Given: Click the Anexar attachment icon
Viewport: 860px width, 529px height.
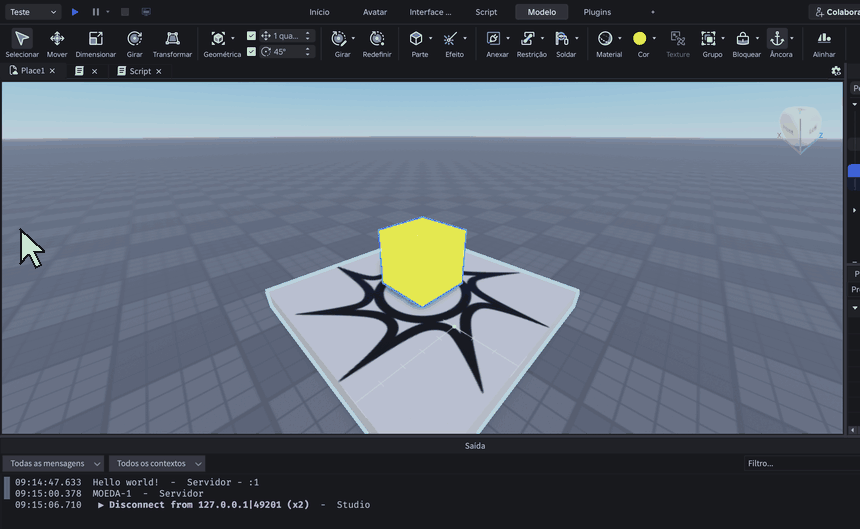Looking at the screenshot, I should pos(493,38).
